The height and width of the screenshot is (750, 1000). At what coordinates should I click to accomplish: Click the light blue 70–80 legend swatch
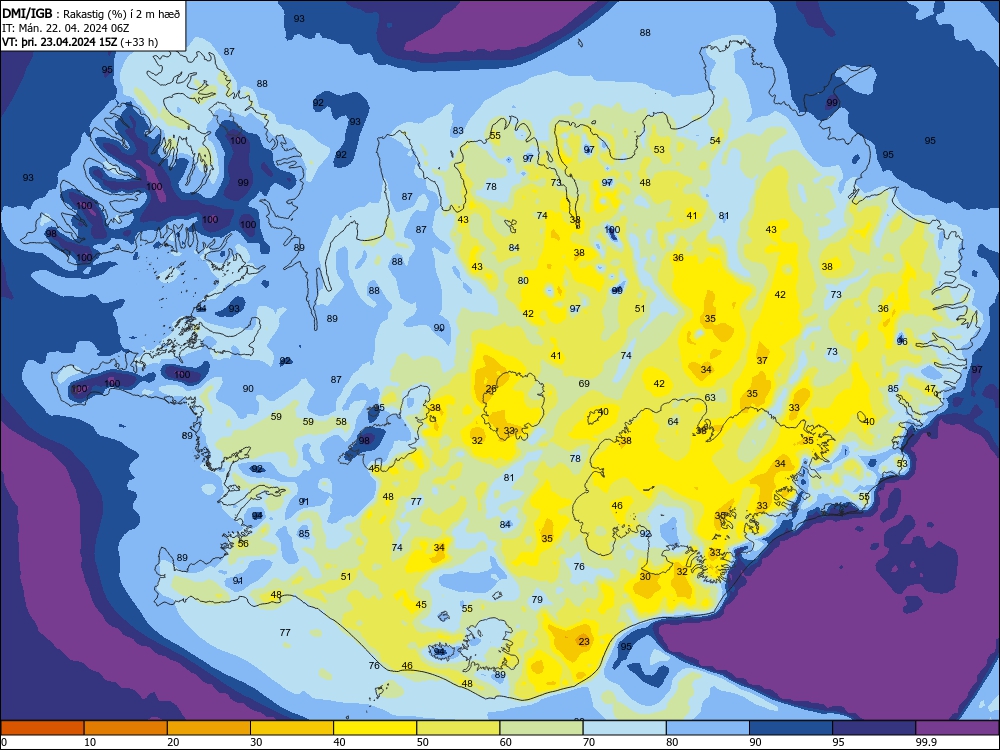624,728
